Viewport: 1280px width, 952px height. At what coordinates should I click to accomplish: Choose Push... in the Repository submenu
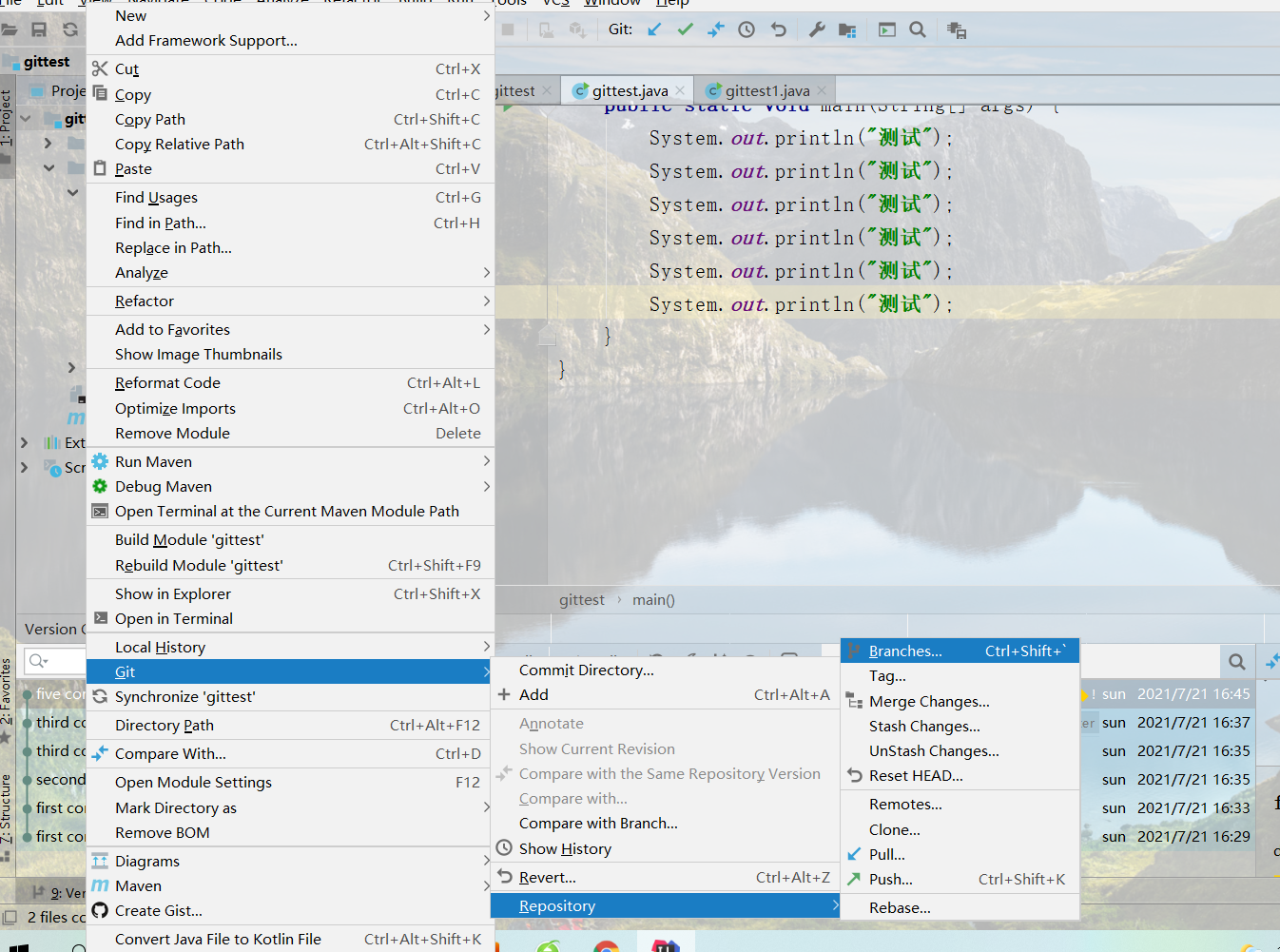coord(960,879)
